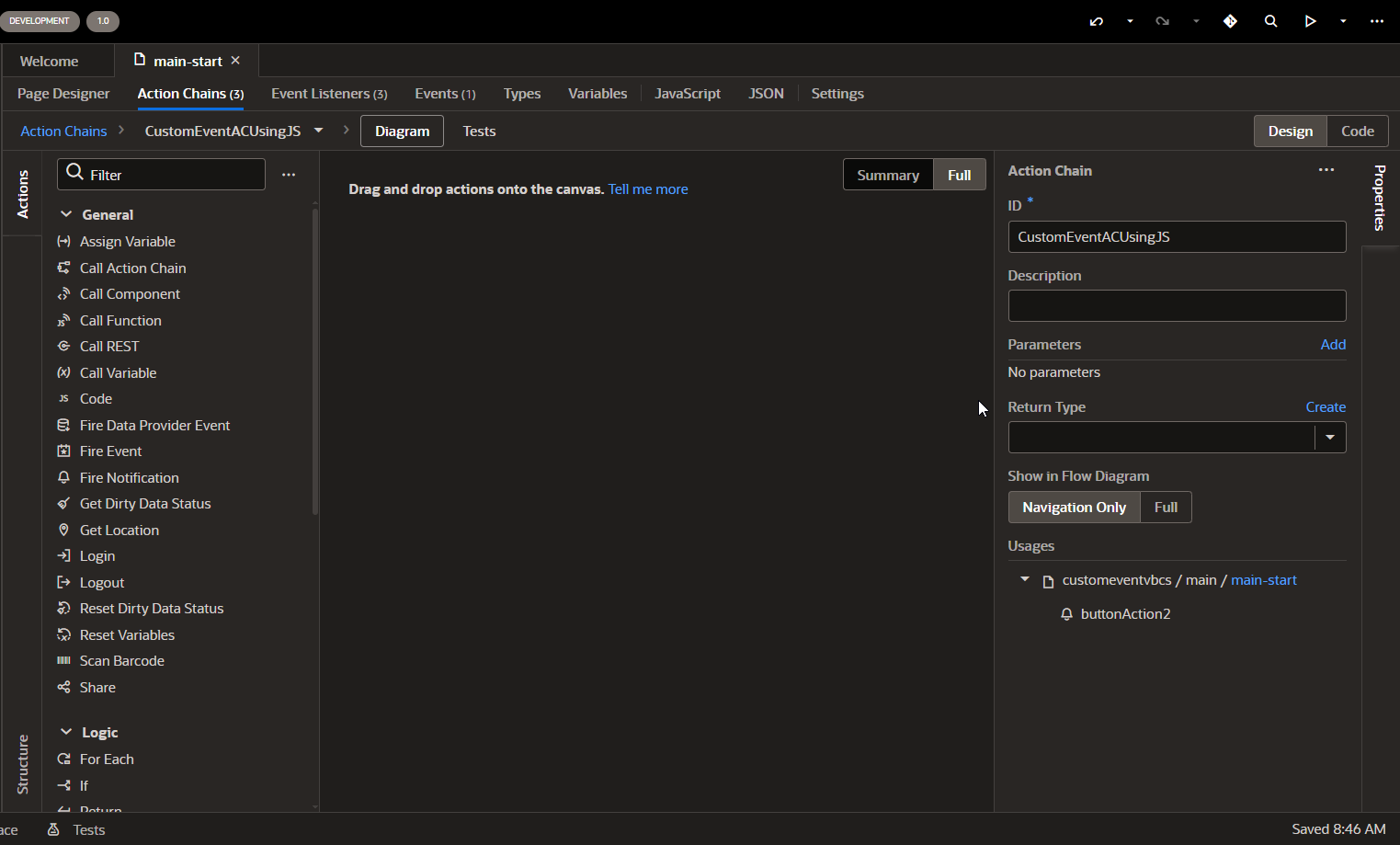This screenshot has height=845, width=1400.
Task: Open the Redo history dropdown arrow
Action: [1196, 21]
